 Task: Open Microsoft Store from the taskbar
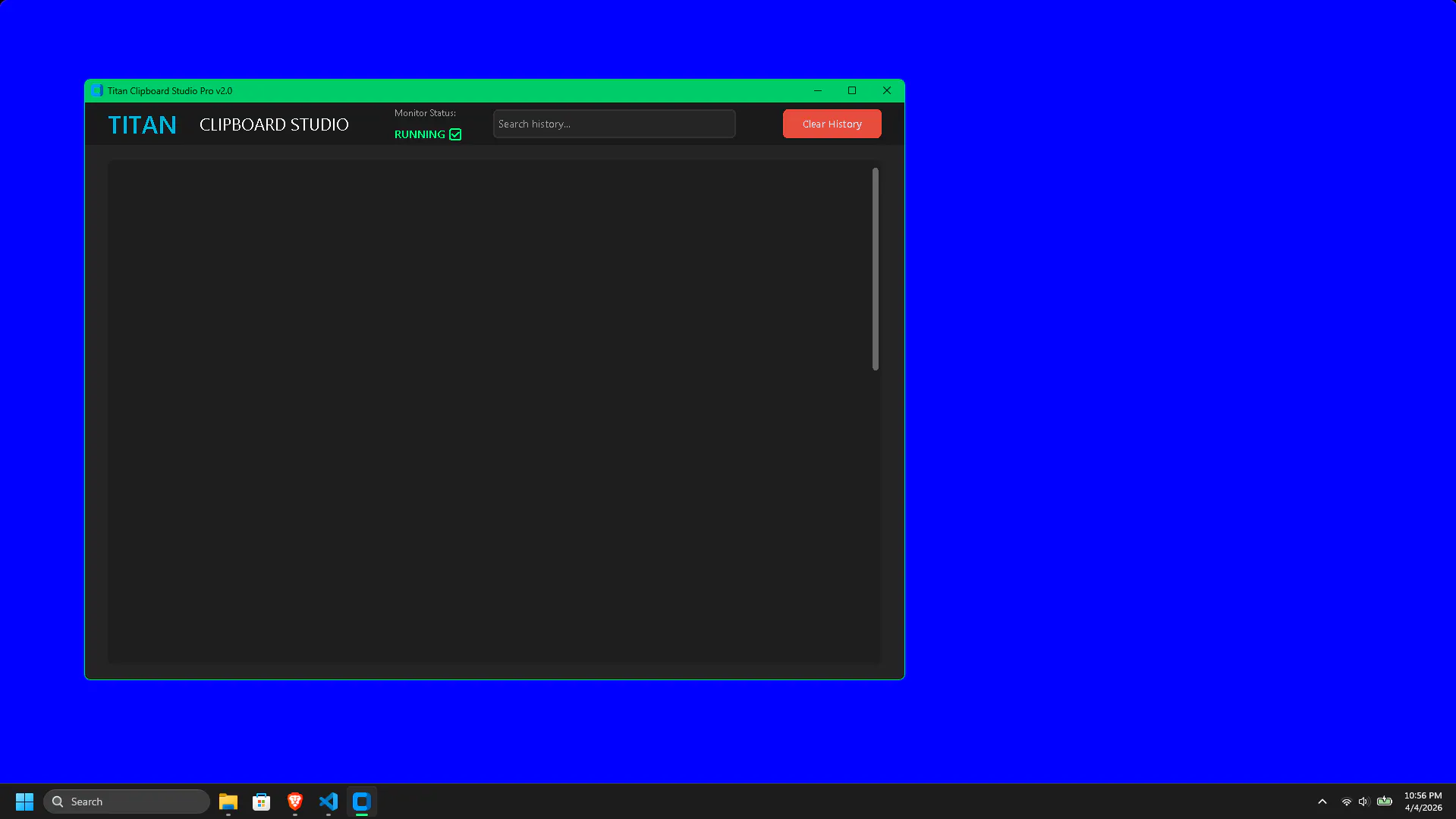[262, 802]
